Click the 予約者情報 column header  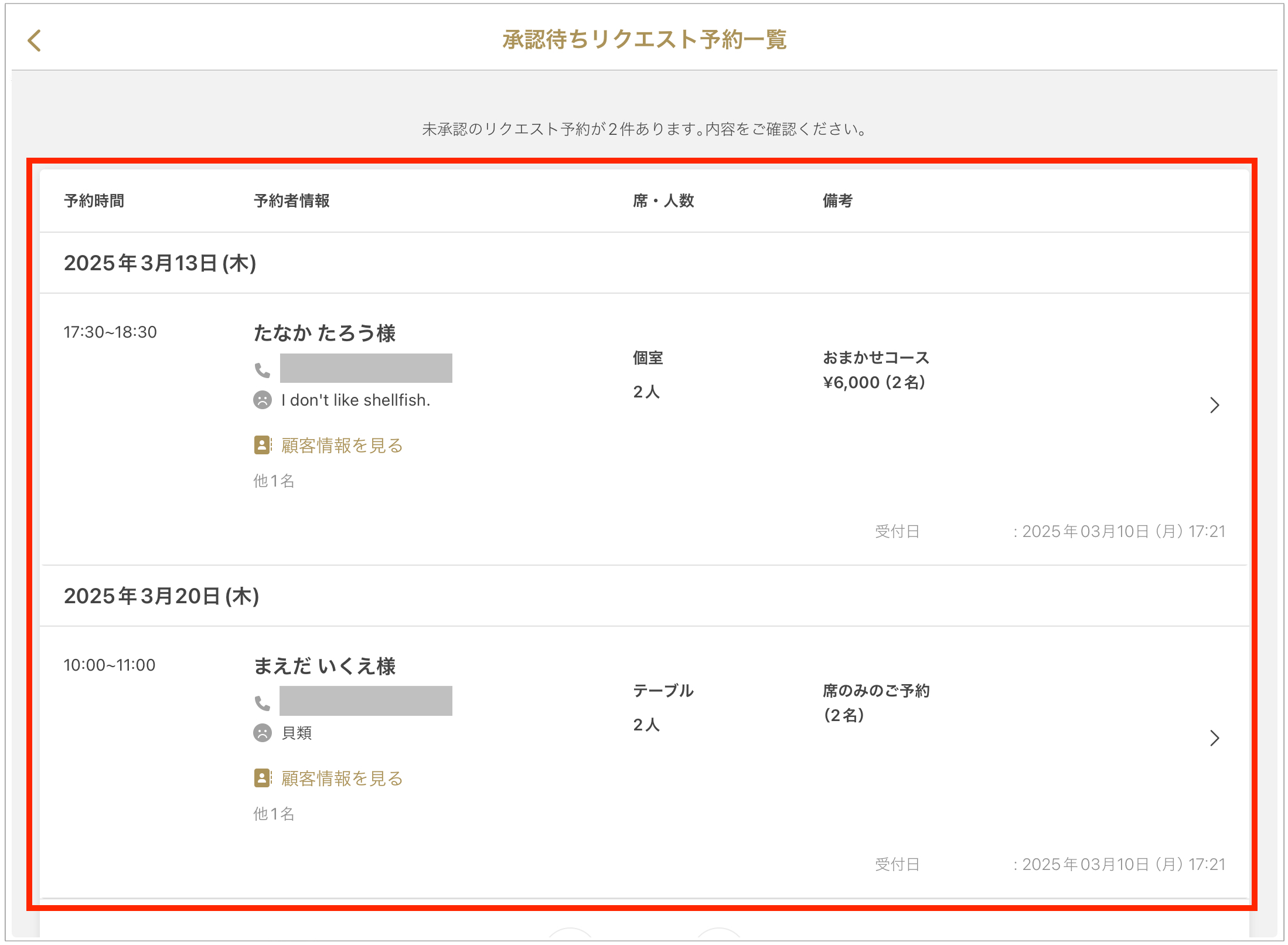(291, 201)
